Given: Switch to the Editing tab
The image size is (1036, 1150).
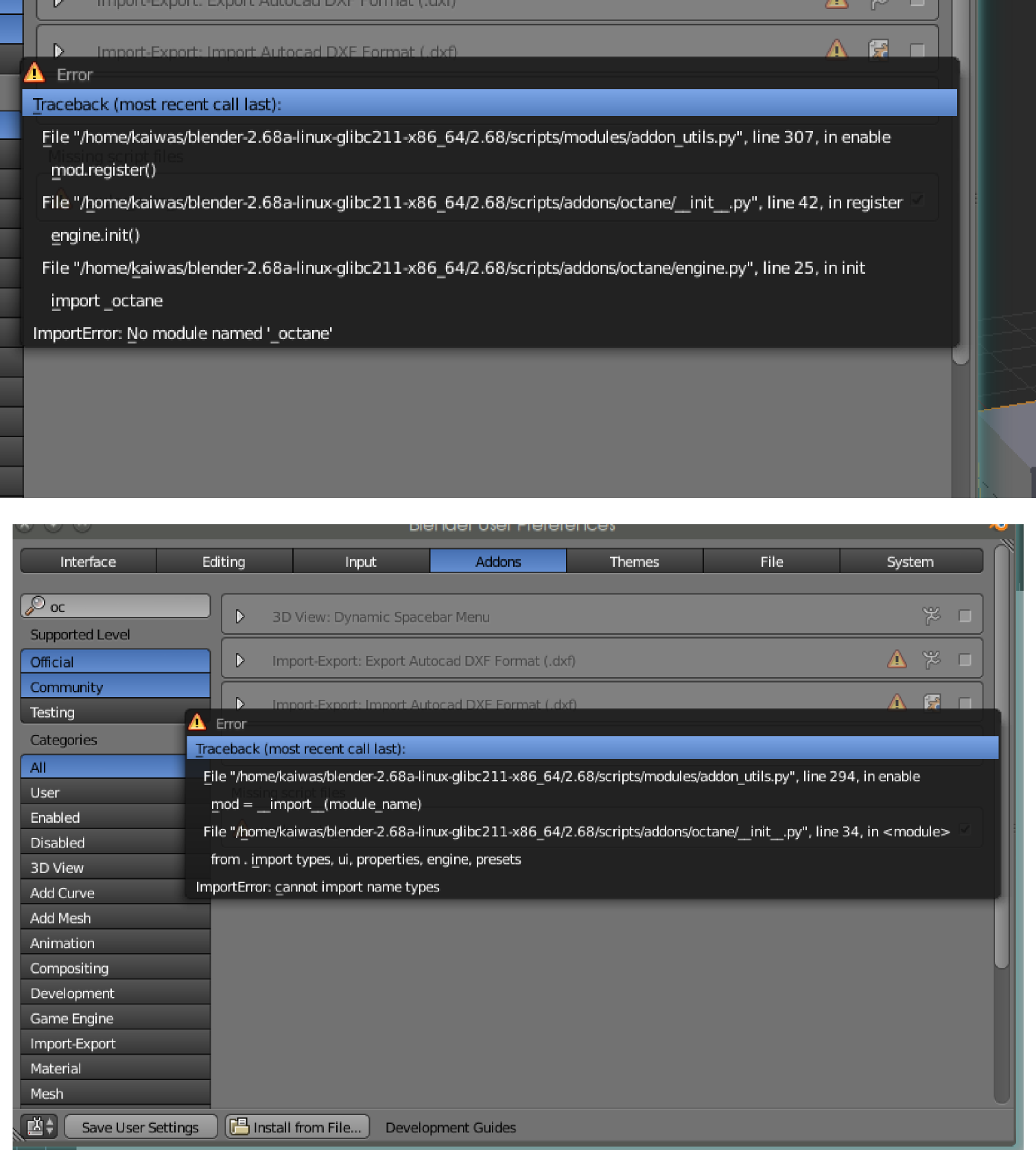Looking at the screenshot, I should point(224,561).
